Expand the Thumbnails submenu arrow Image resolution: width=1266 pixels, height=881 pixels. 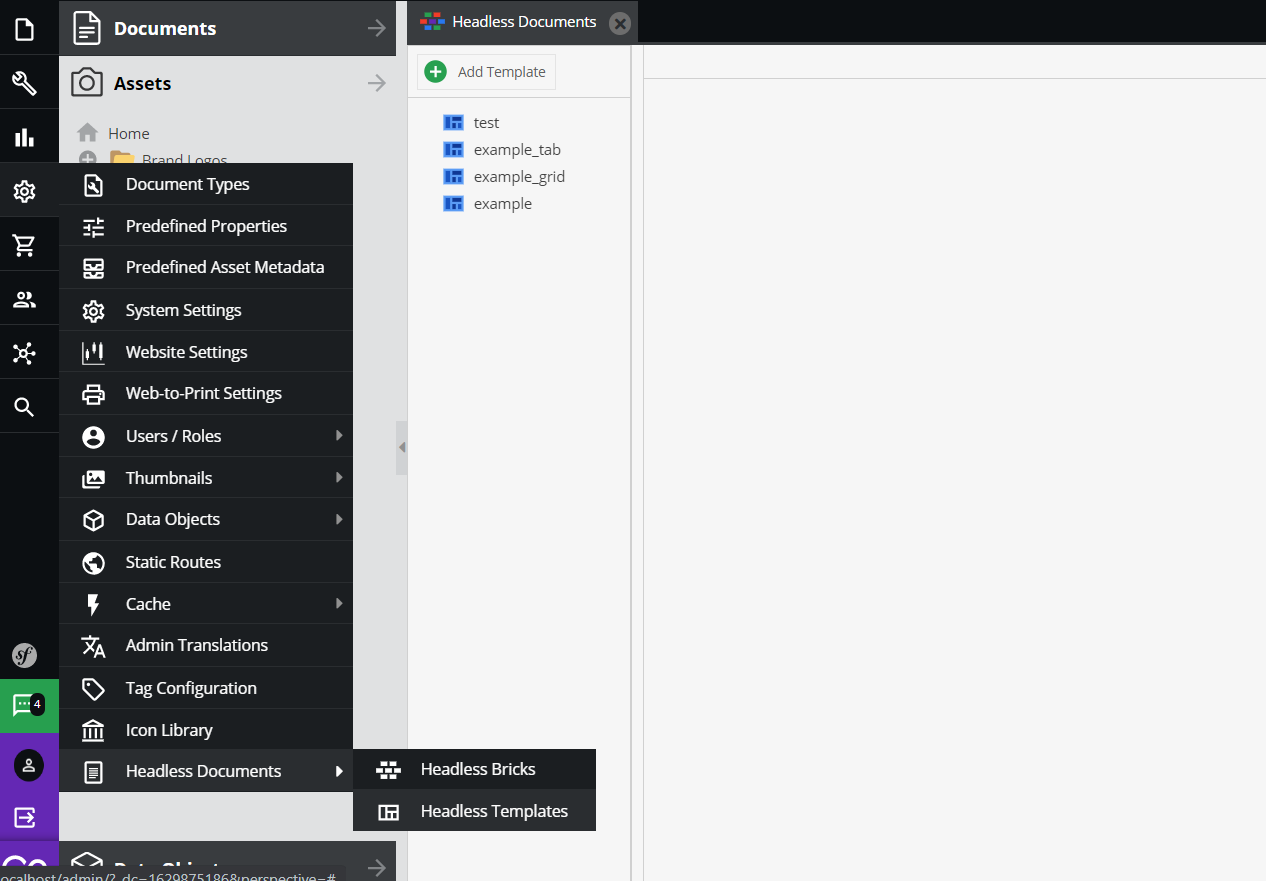point(339,478)
